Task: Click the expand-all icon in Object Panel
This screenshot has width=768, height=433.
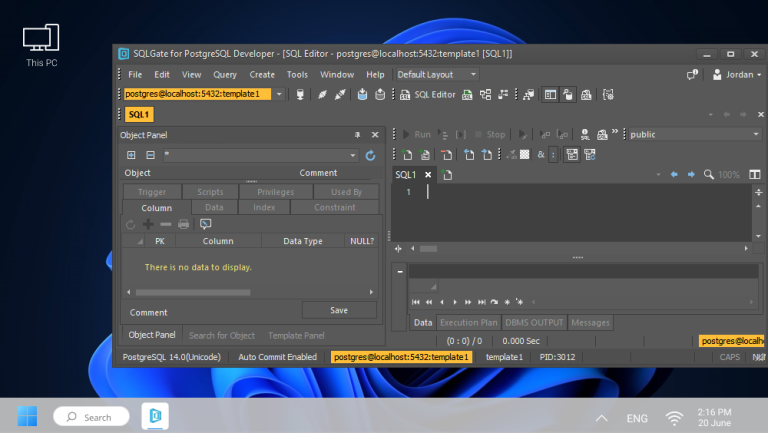Action: pyautogui.click(x=131, y=155)
